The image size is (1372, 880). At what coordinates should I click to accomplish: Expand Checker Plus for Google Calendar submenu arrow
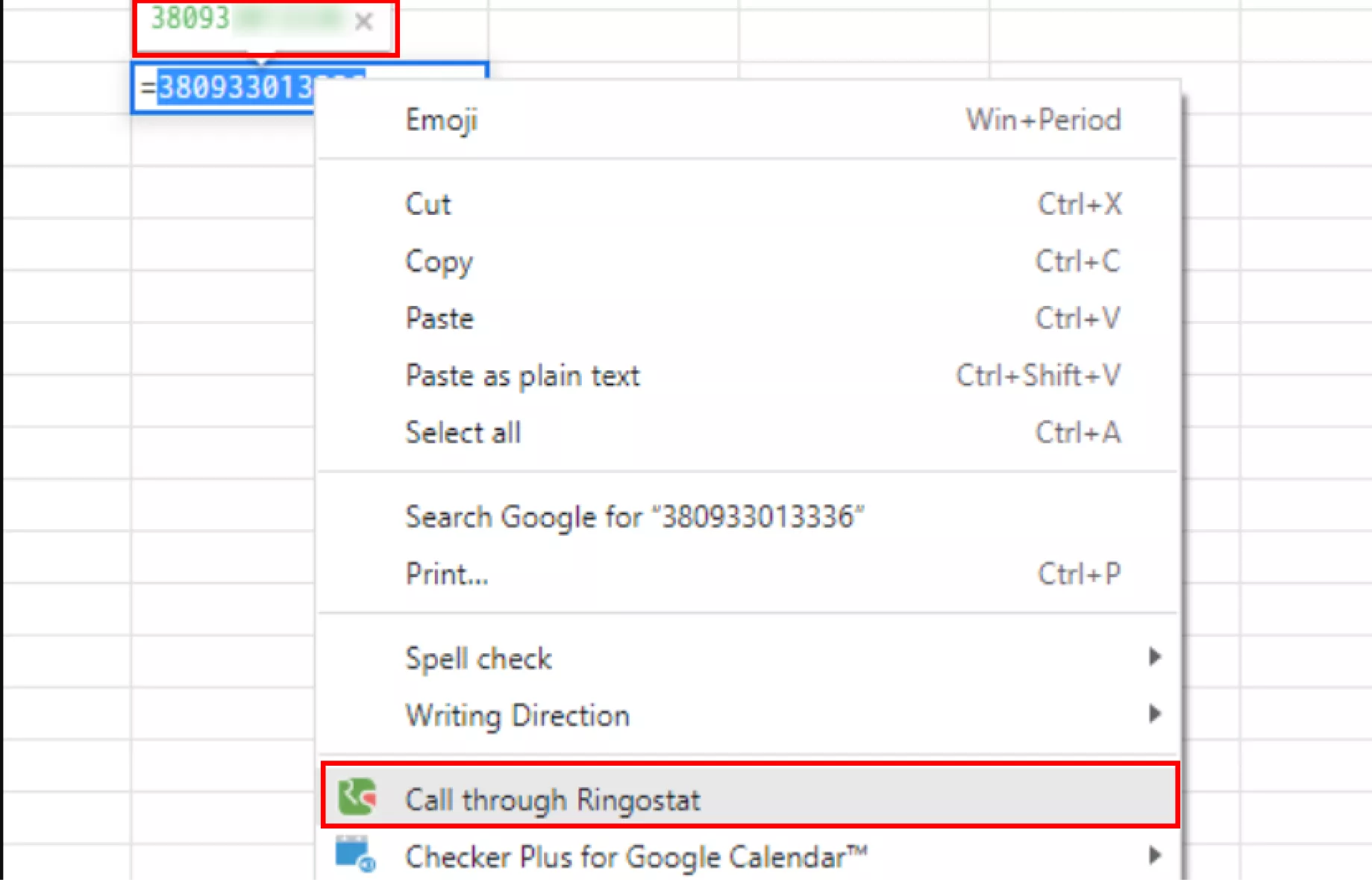point(1155,855)
